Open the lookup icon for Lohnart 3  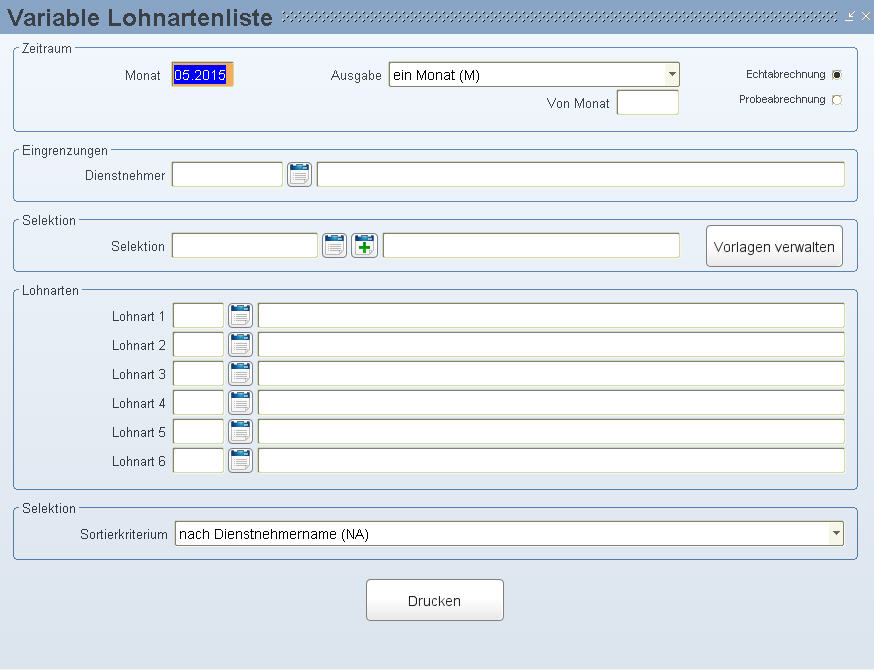click(240, 374)
